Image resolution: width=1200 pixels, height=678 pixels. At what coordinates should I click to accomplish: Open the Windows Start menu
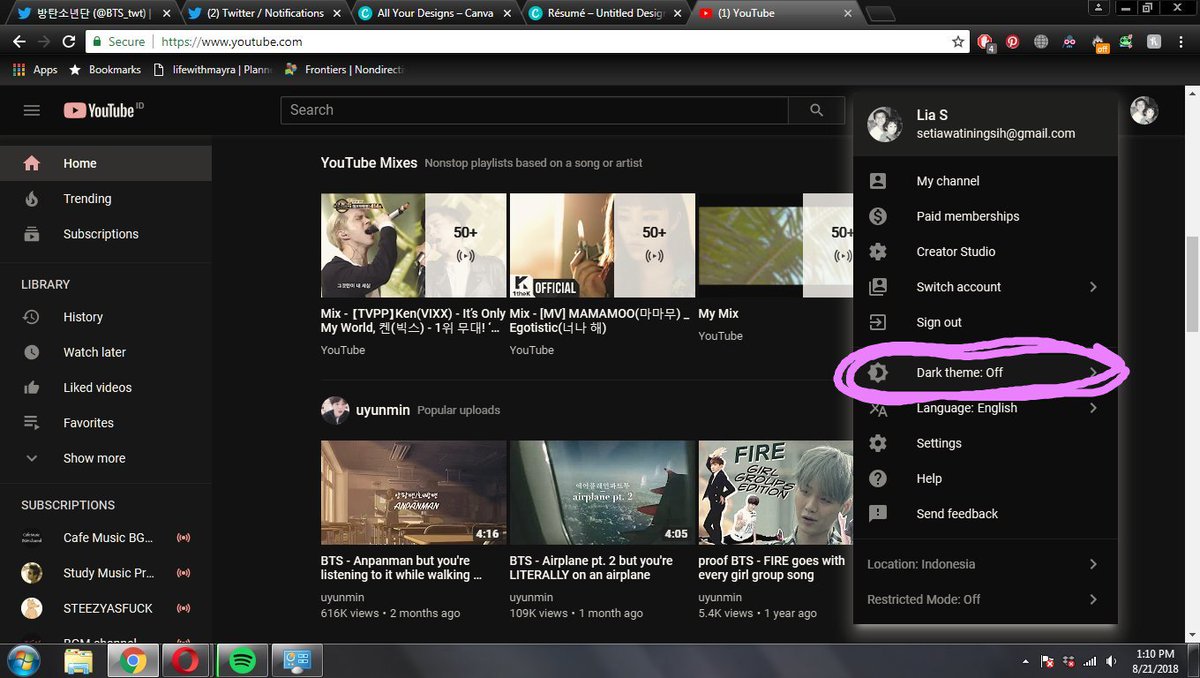22,661
